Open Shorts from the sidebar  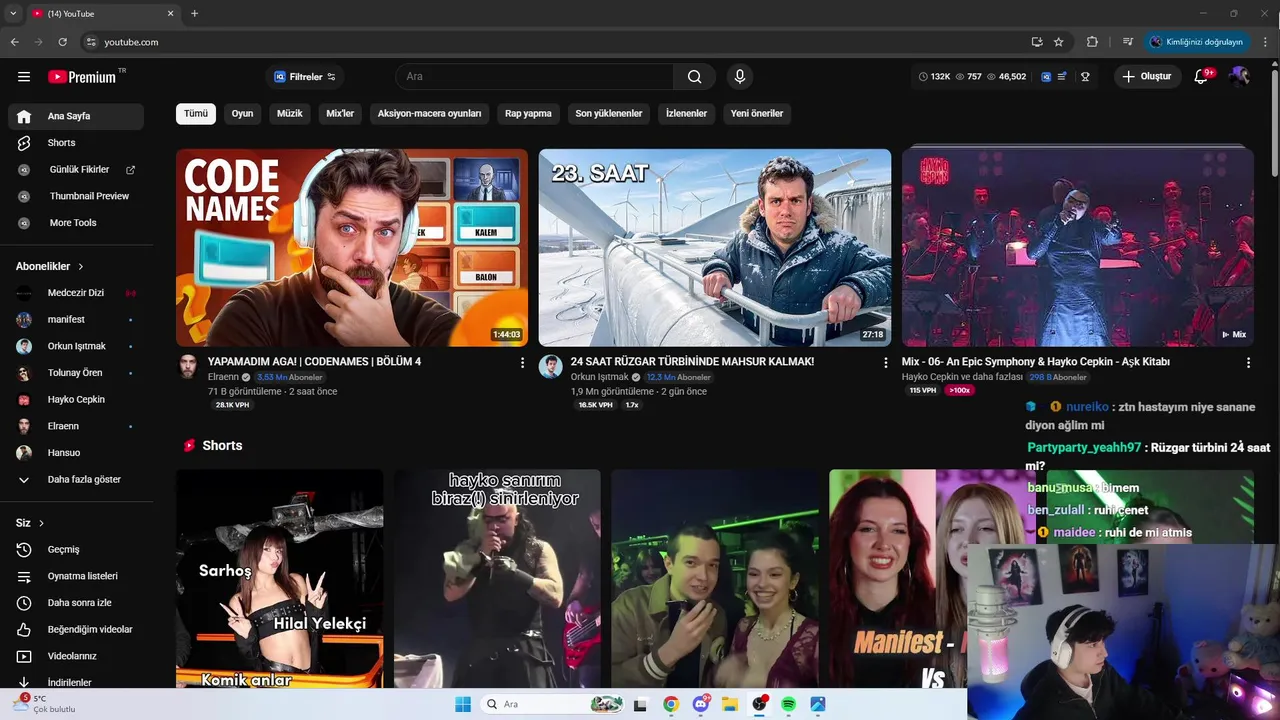click(x=76, y=143)
